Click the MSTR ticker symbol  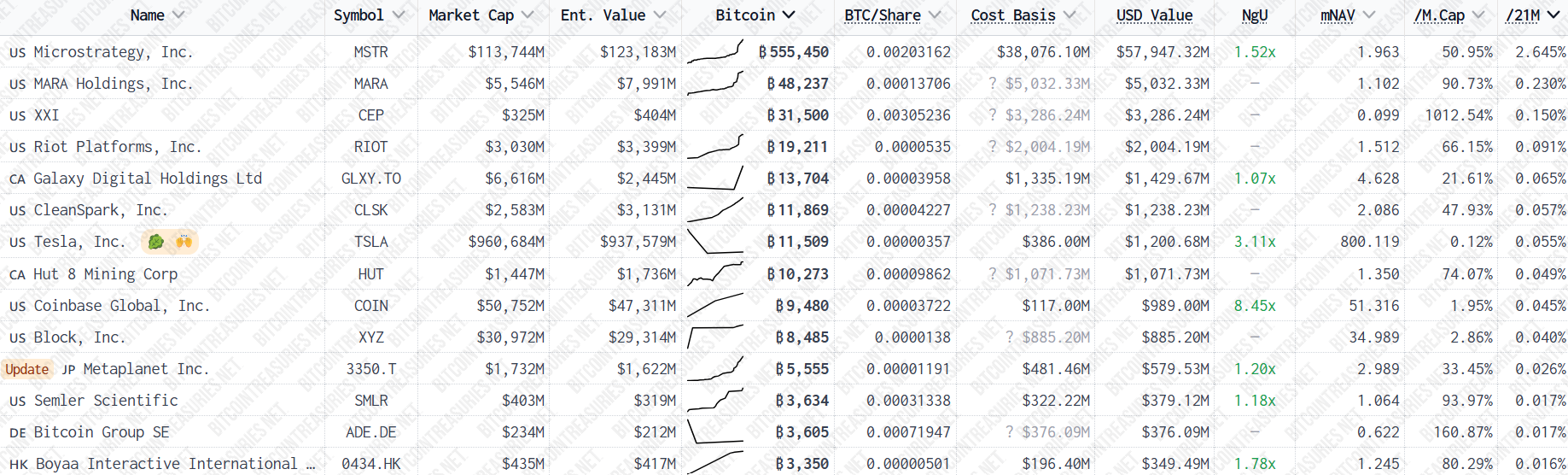tap(370, 52)
